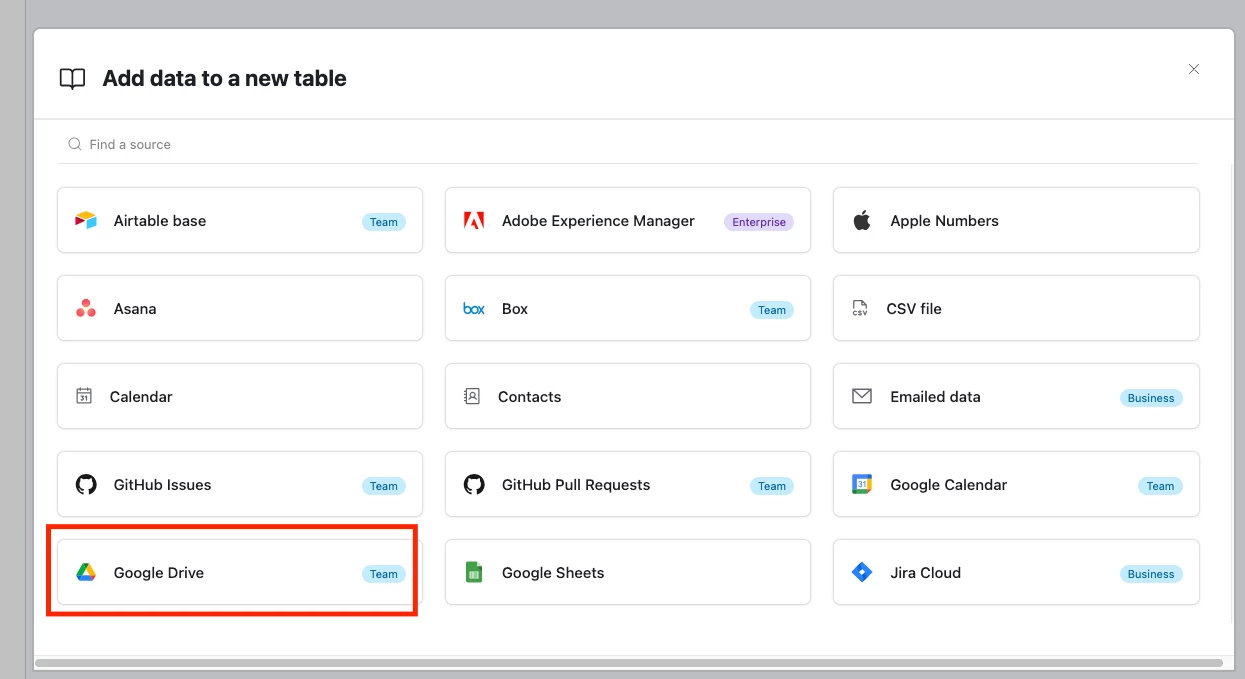Click the Google Sheets green icon

[x=474, y=573]
